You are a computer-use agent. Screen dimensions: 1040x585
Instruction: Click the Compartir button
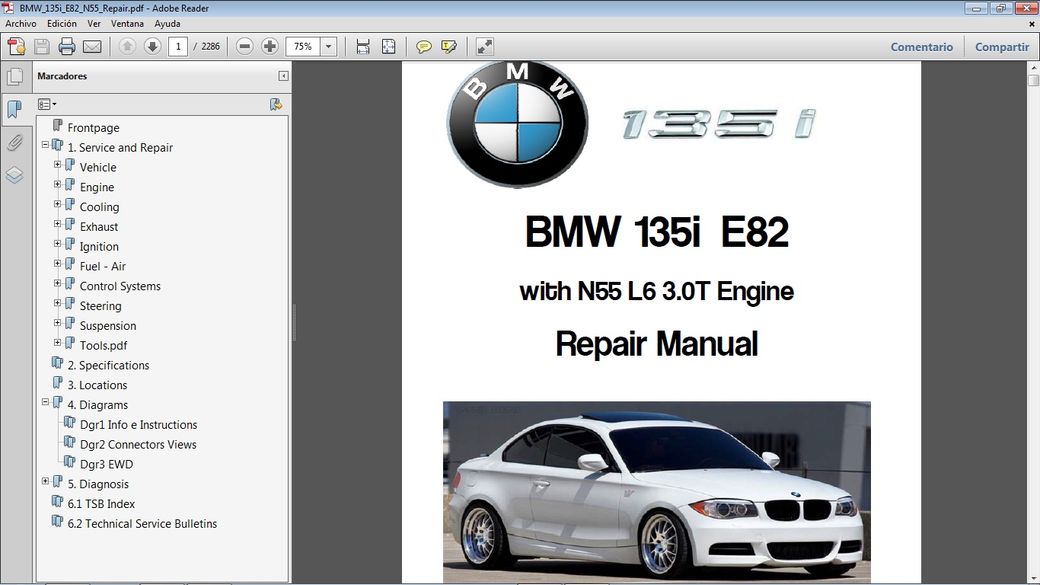tap(1001, 47)
